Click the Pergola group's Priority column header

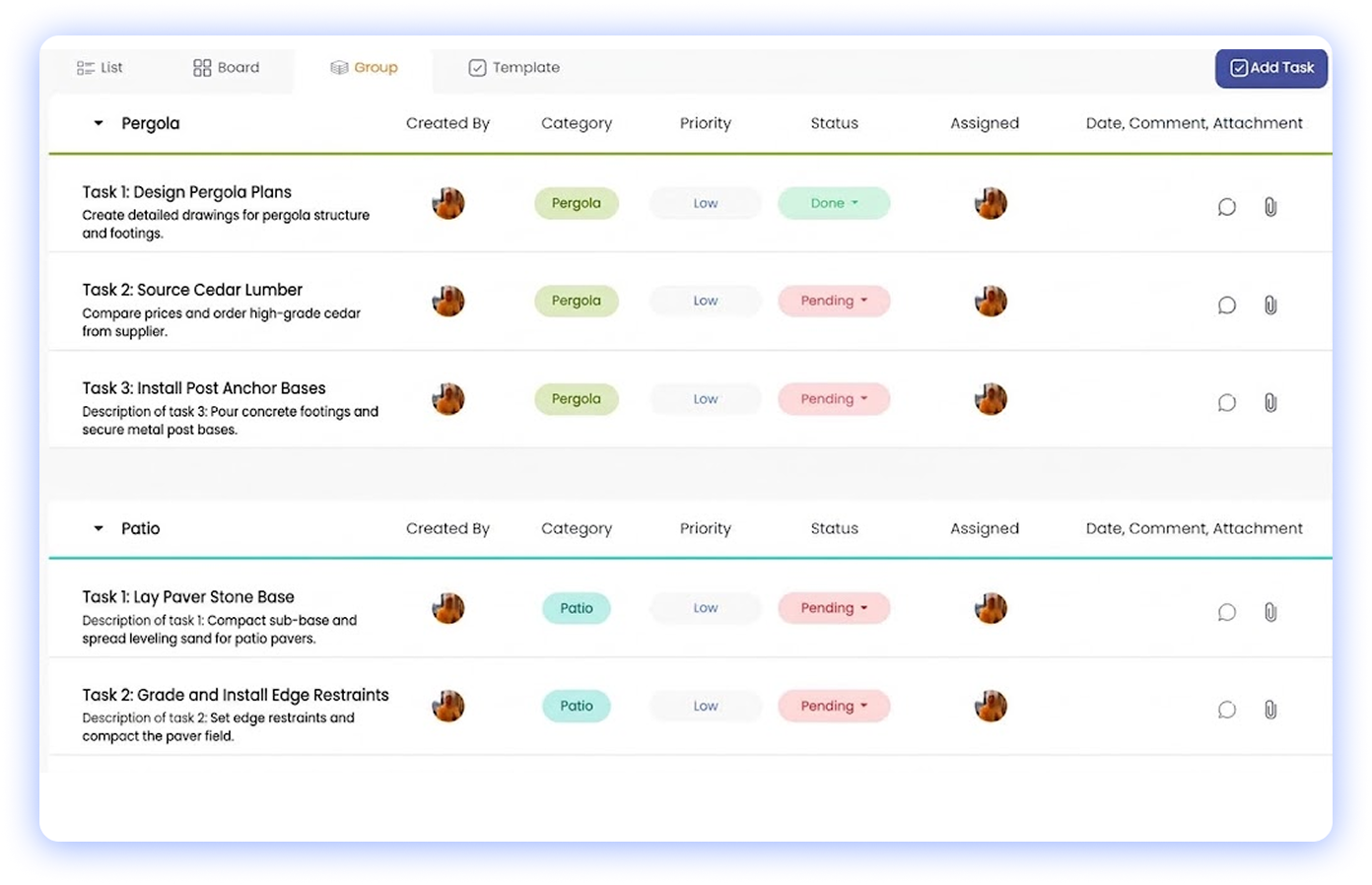(706, 123)
